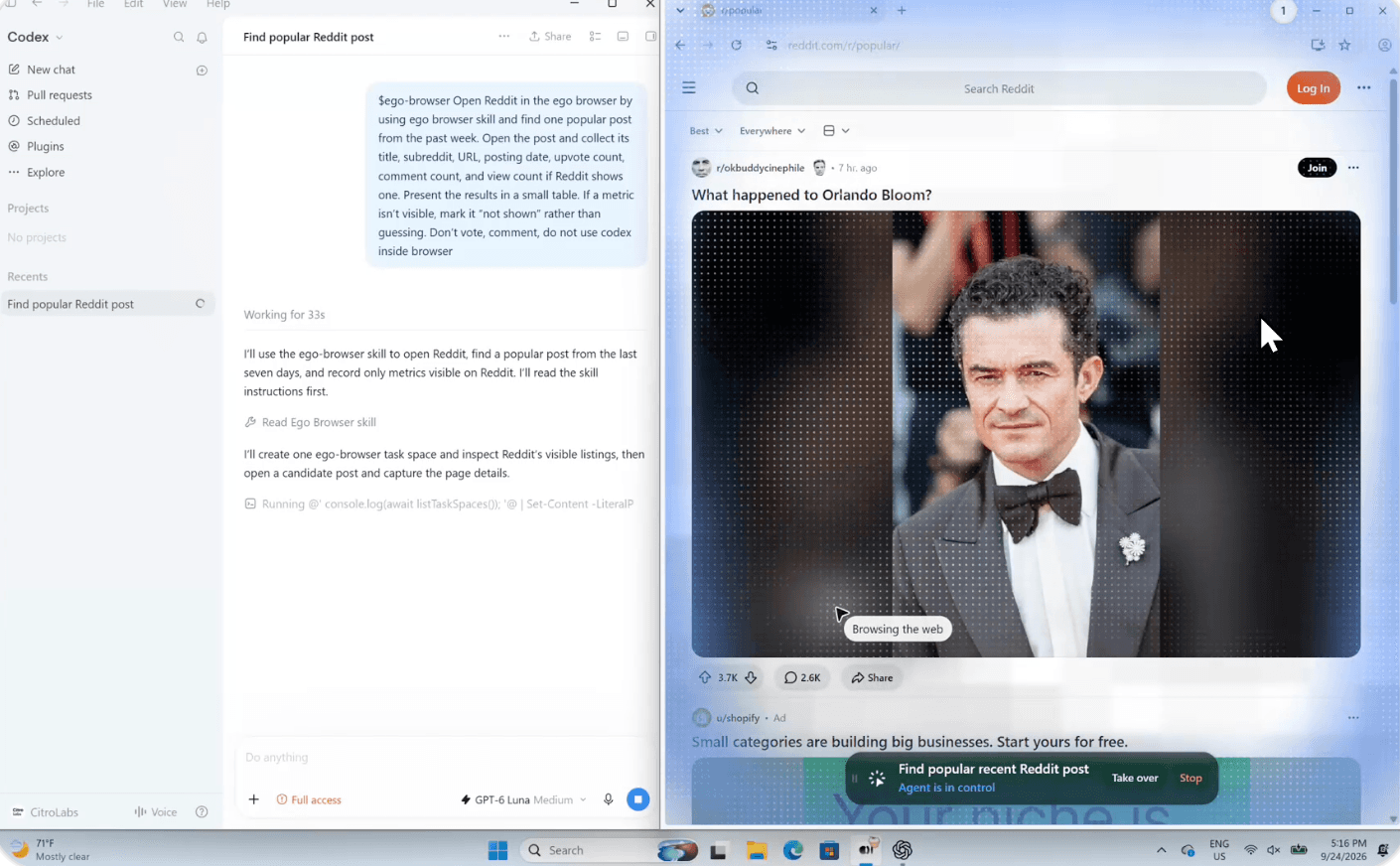
Task: Click the Reddit Log In button
Action: click(1313, 88)
